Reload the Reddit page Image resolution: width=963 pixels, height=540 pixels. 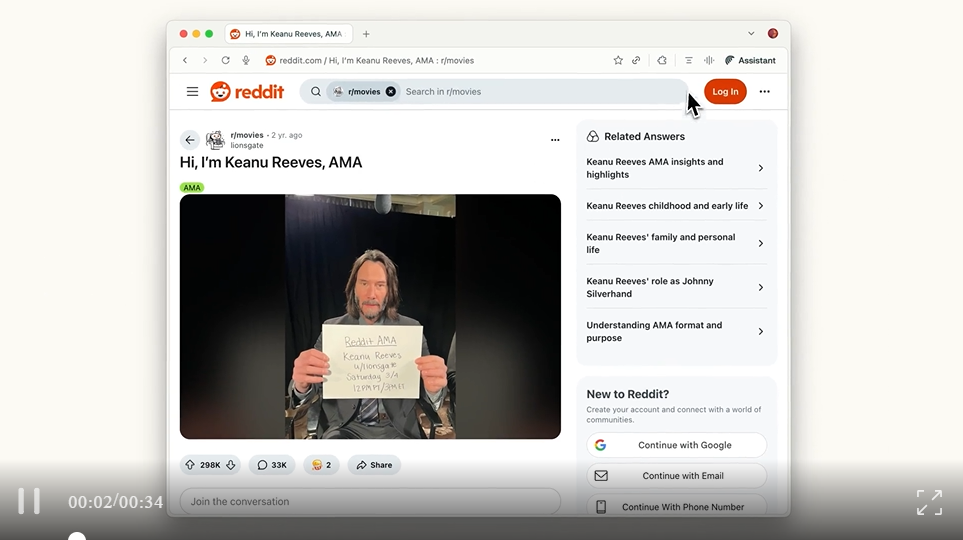(x=225, y=60)
